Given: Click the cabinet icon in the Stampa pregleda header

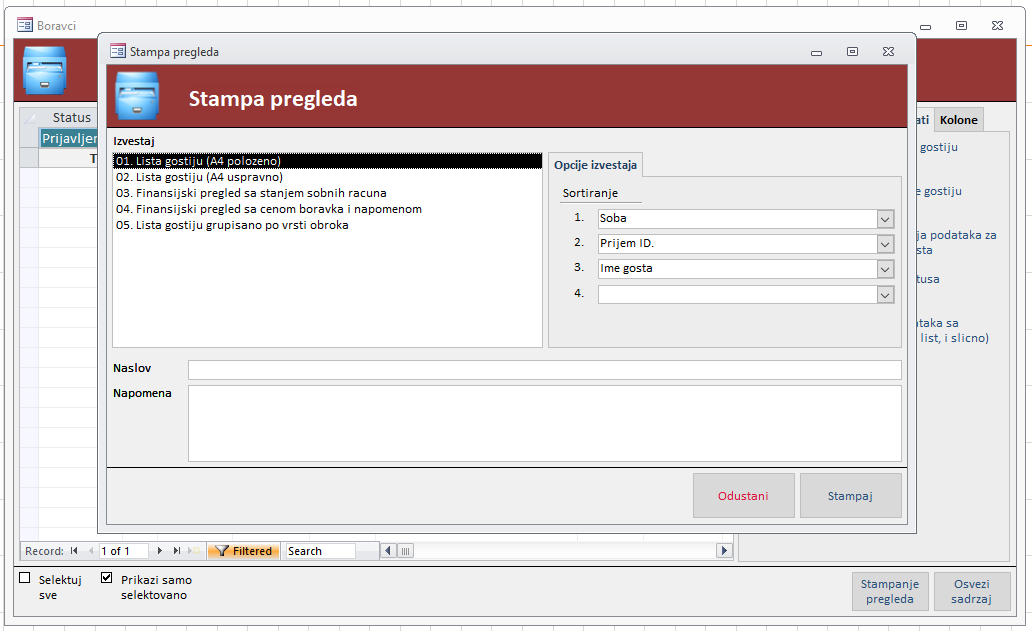Looking at the screenshot, I should [x=138, y=98].
